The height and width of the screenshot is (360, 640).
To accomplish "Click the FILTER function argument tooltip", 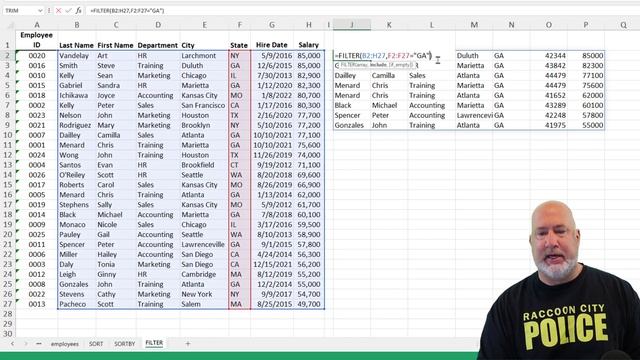I will point(376,65).
